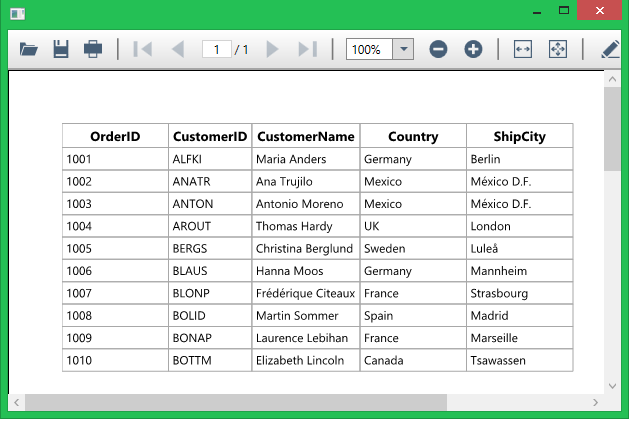Minimize the viewer window

pos(537,11)
